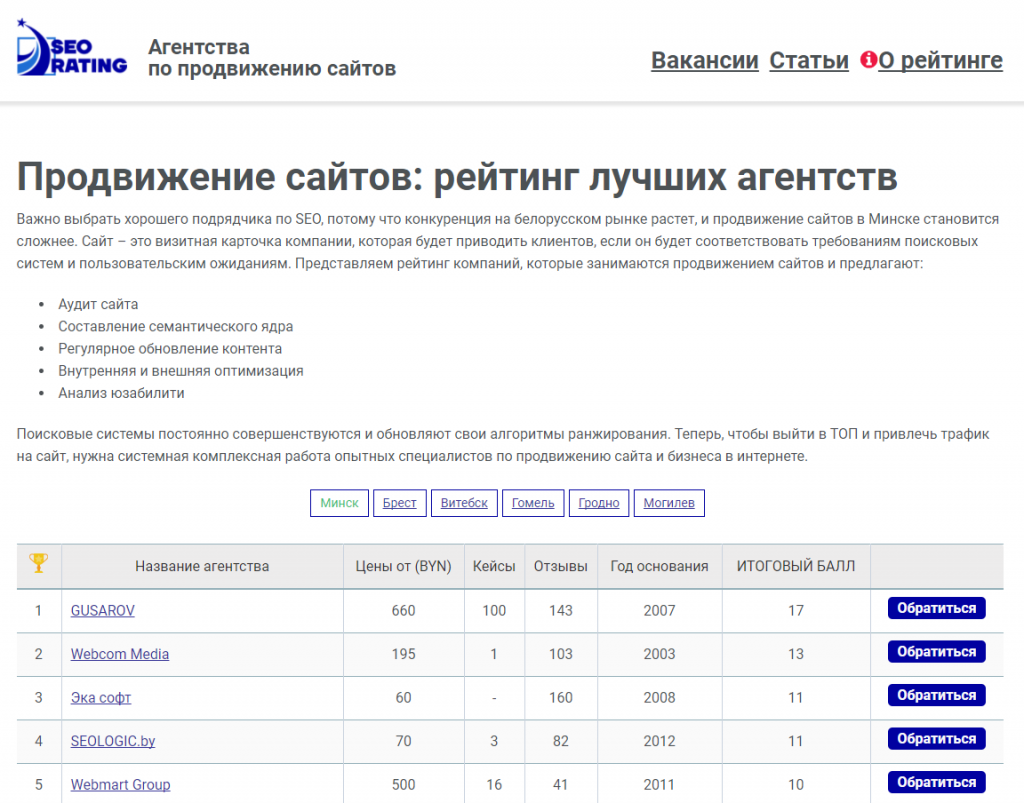
Task: Open the Эка софт agency link
Action: point(101,697)
